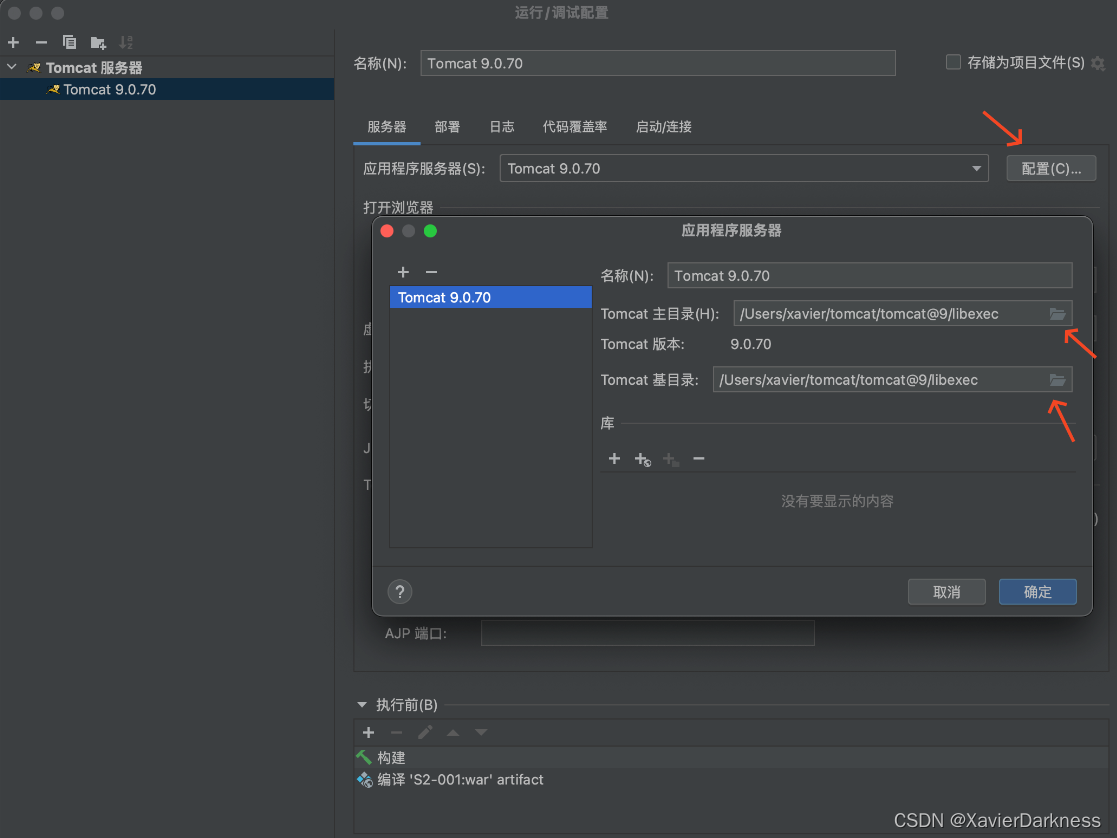
Task: Click the AJP 端口 input field
Action: [x=648, y=633]
